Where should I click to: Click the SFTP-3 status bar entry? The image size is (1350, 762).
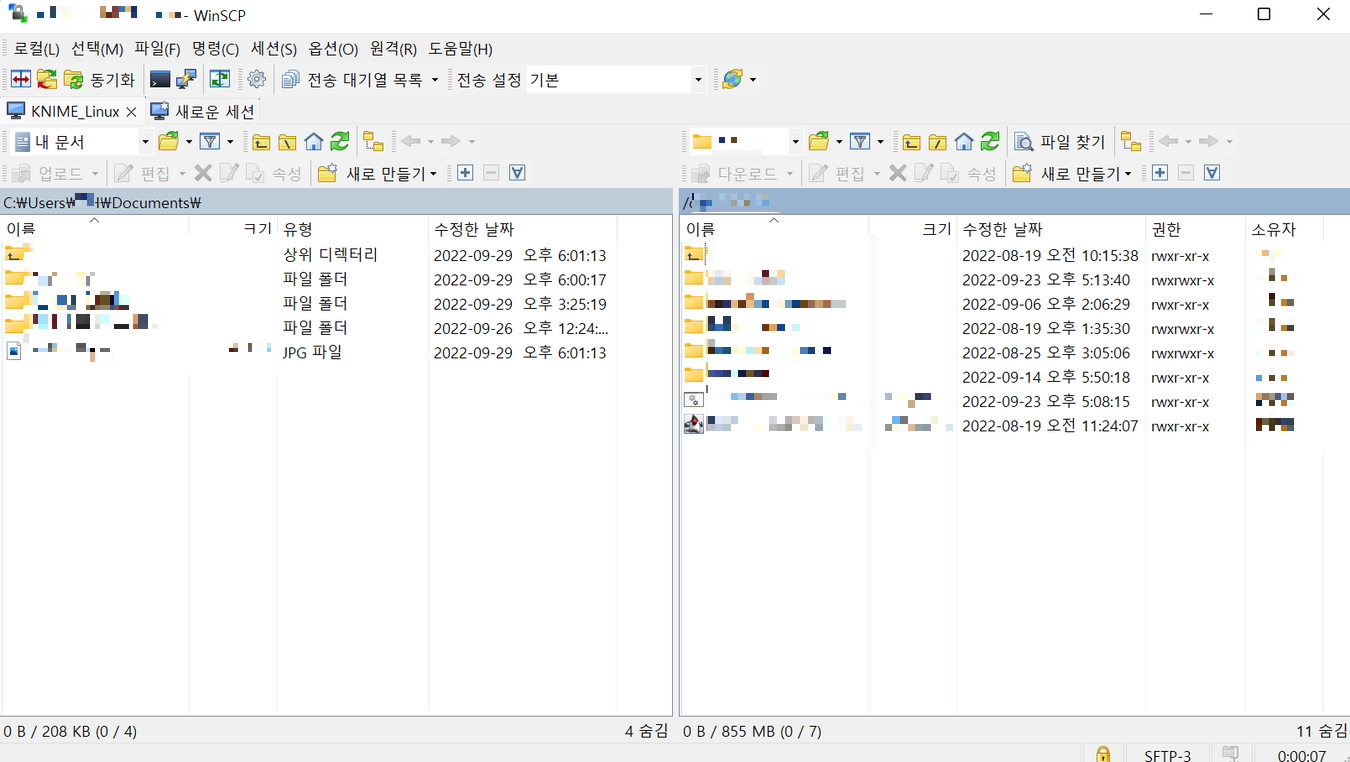pos(1167,755)
